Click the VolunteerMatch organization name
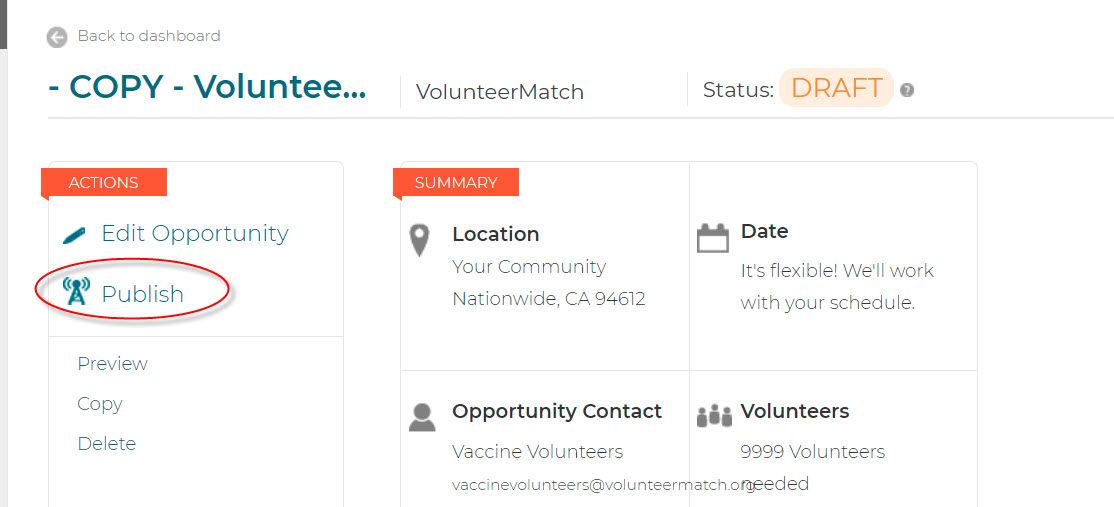Image resolution: width=1114 pixels, height=507 pixels. [499, 92]
